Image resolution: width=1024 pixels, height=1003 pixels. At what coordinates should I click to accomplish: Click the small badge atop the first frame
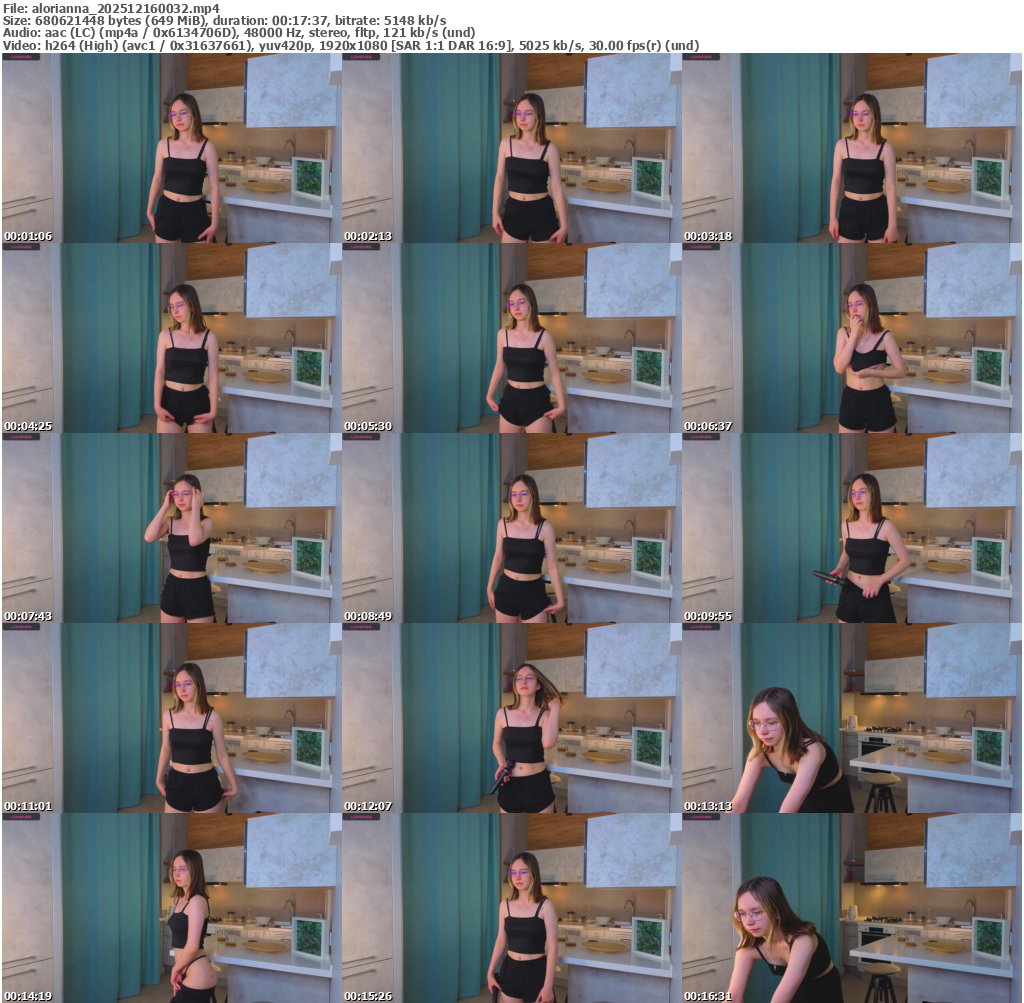click(19, 57)
